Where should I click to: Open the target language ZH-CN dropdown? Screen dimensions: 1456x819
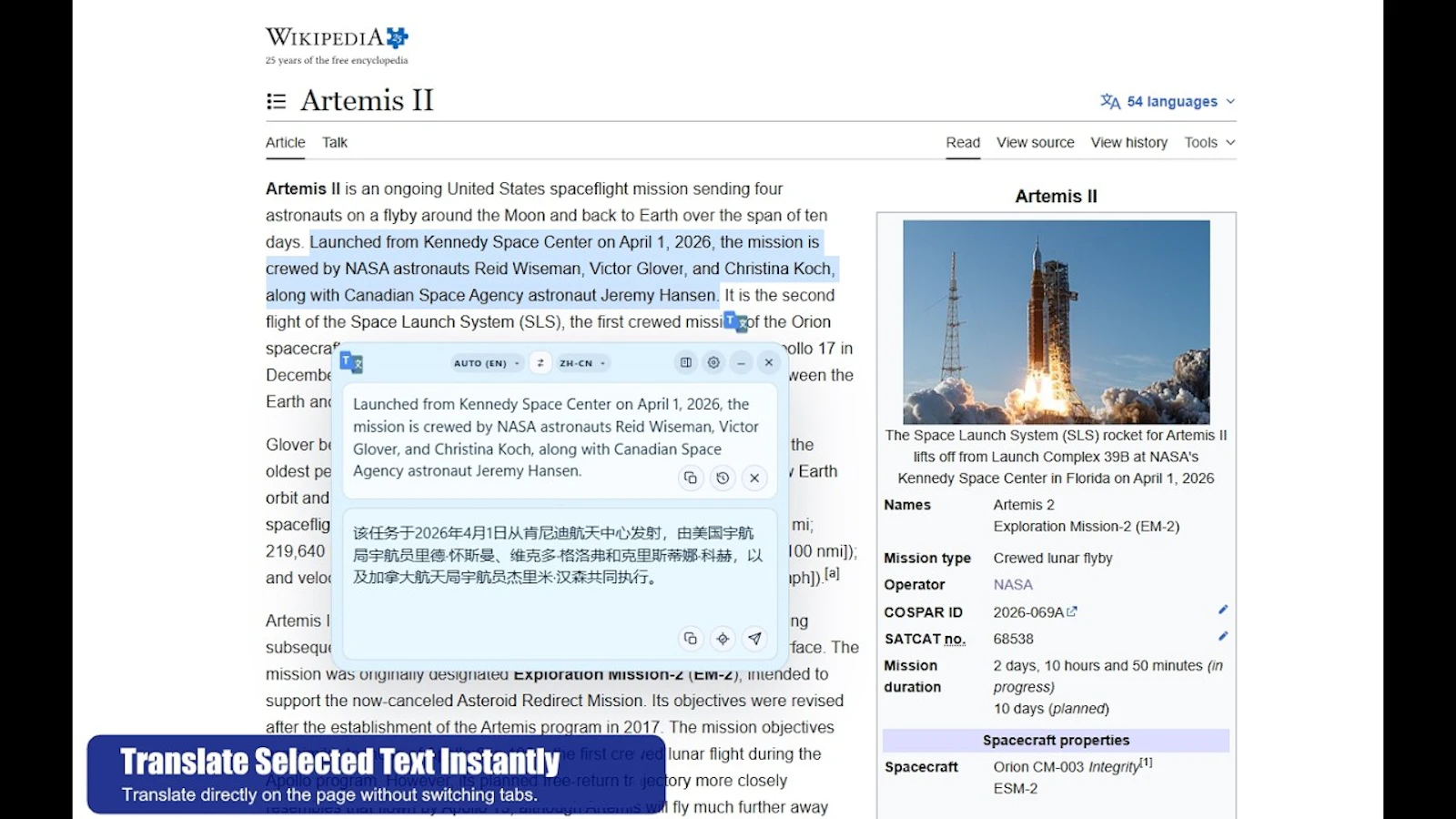coord(582,363)
